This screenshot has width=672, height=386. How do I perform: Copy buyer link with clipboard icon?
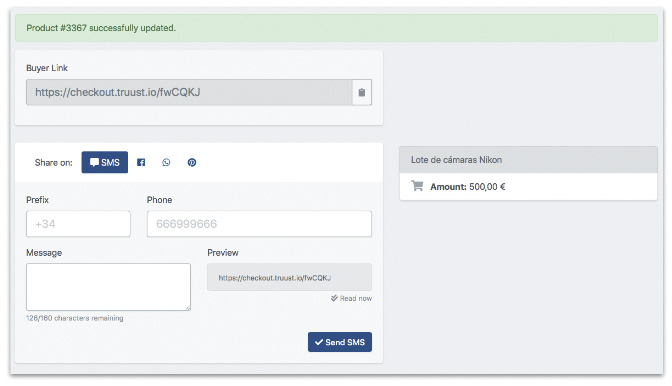click(362, 92)
